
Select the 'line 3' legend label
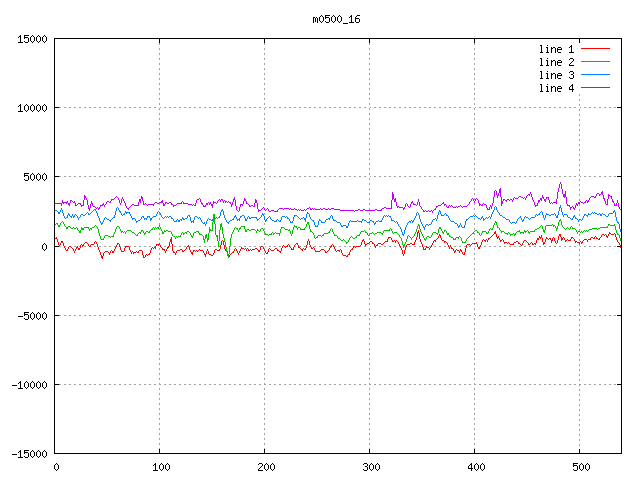(x=556, y=75)
